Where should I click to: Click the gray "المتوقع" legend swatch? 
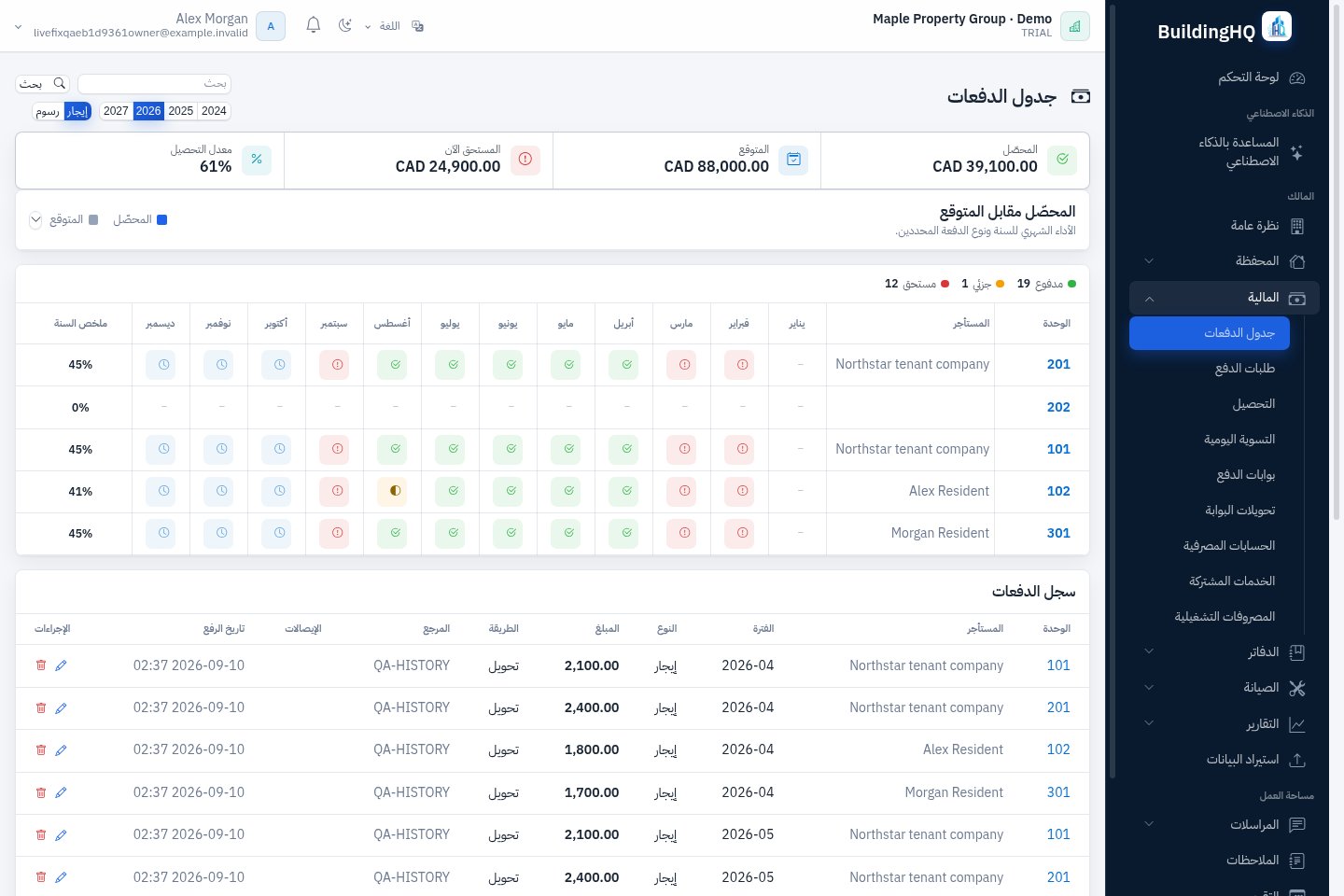click(93, 220)
